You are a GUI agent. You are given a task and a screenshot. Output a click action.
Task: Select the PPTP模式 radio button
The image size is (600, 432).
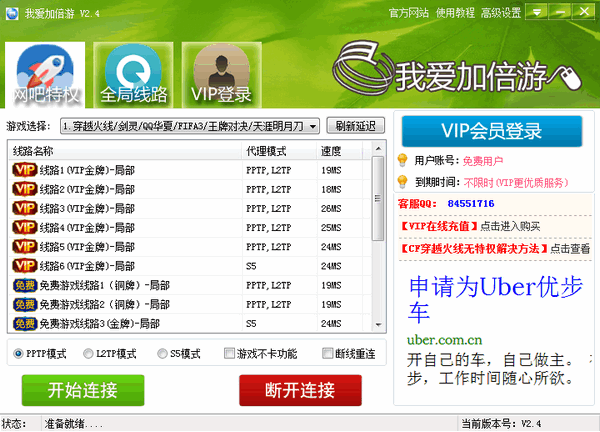[x=18, y=354]
